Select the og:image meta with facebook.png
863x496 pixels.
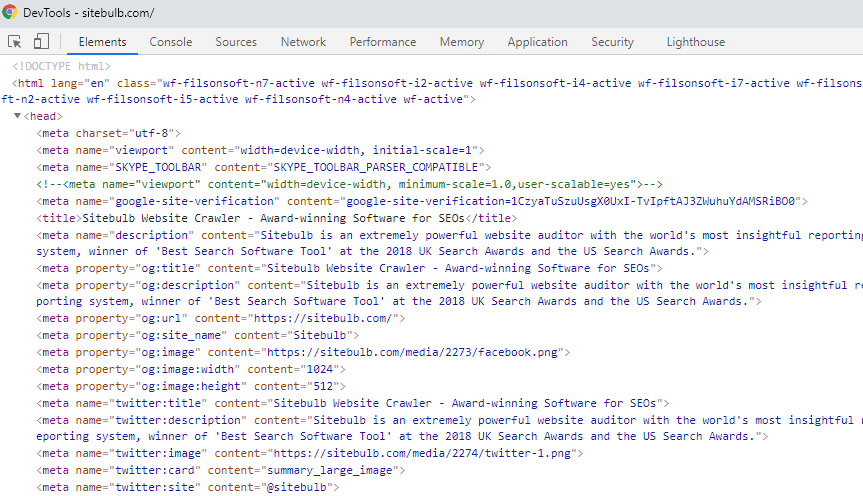303,353
